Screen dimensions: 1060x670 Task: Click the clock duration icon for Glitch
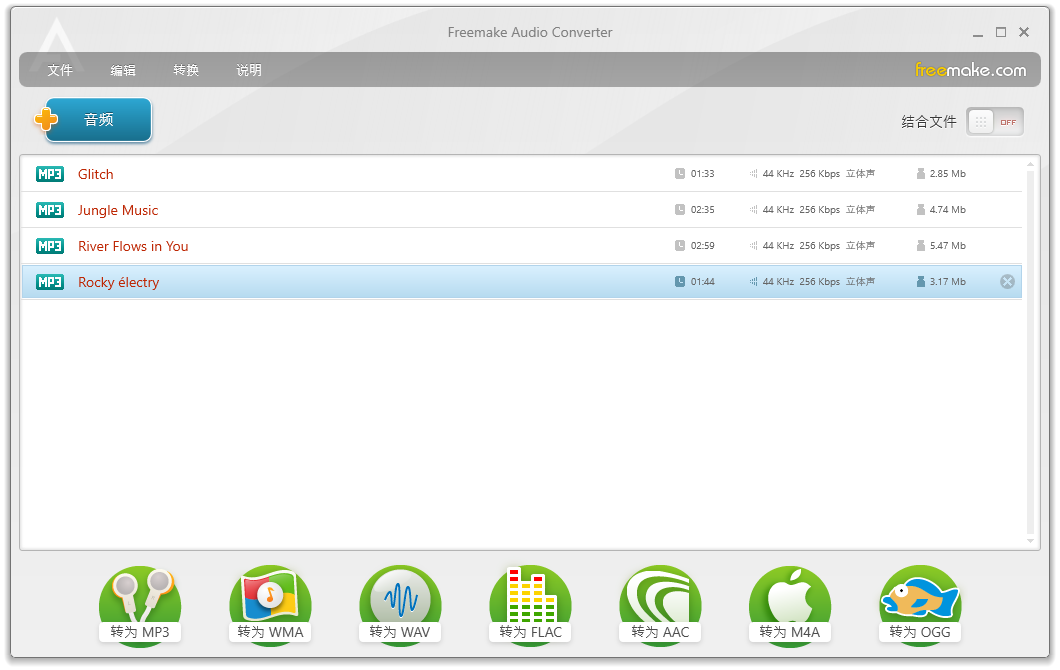pyautogui.click(x=680, y=174)
